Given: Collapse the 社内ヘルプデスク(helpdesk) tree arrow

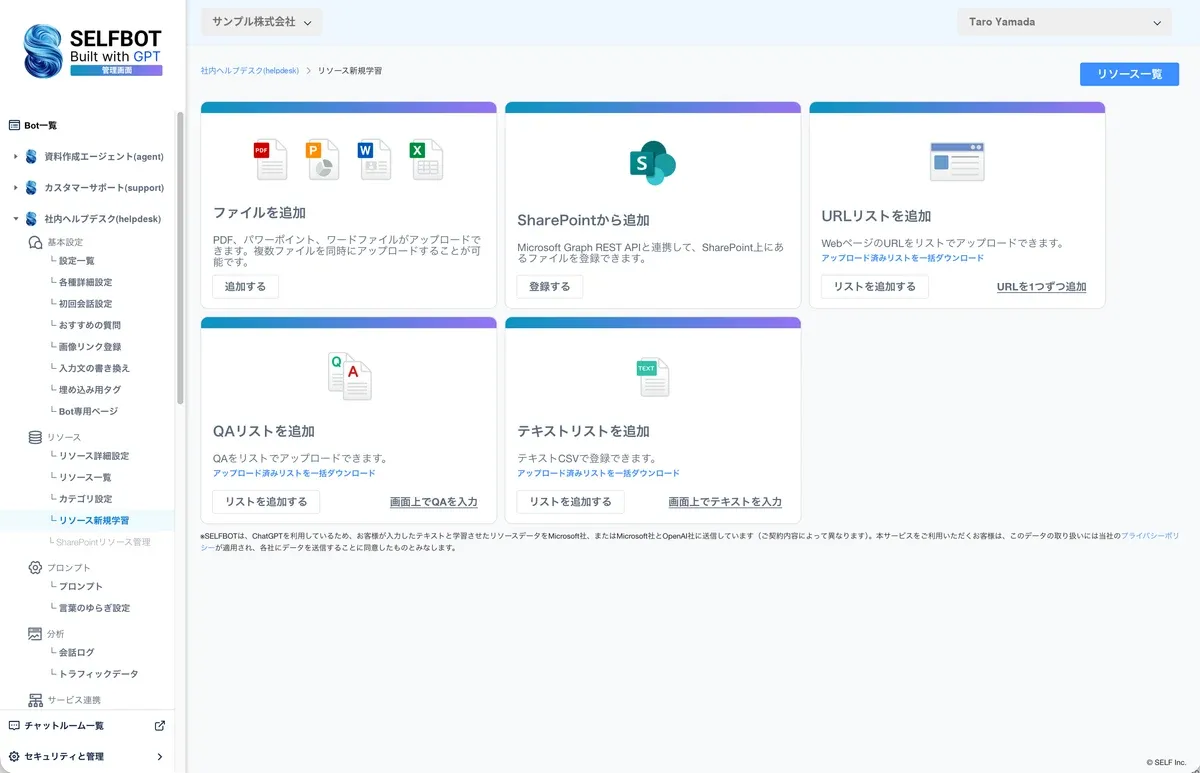Looking at the screenshot, I should point(15,219).
